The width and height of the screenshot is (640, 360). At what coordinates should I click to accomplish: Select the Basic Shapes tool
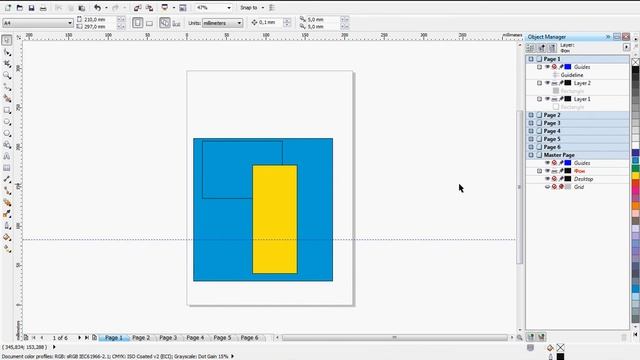[x=7, y=145]
